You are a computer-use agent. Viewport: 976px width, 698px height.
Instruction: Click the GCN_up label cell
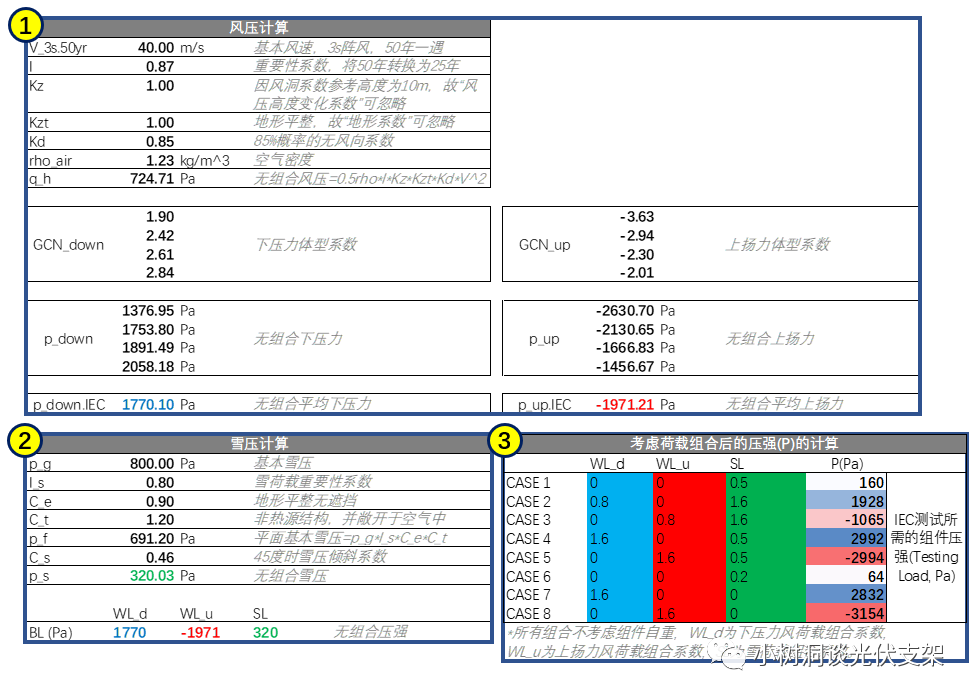[x=545, y=245]
